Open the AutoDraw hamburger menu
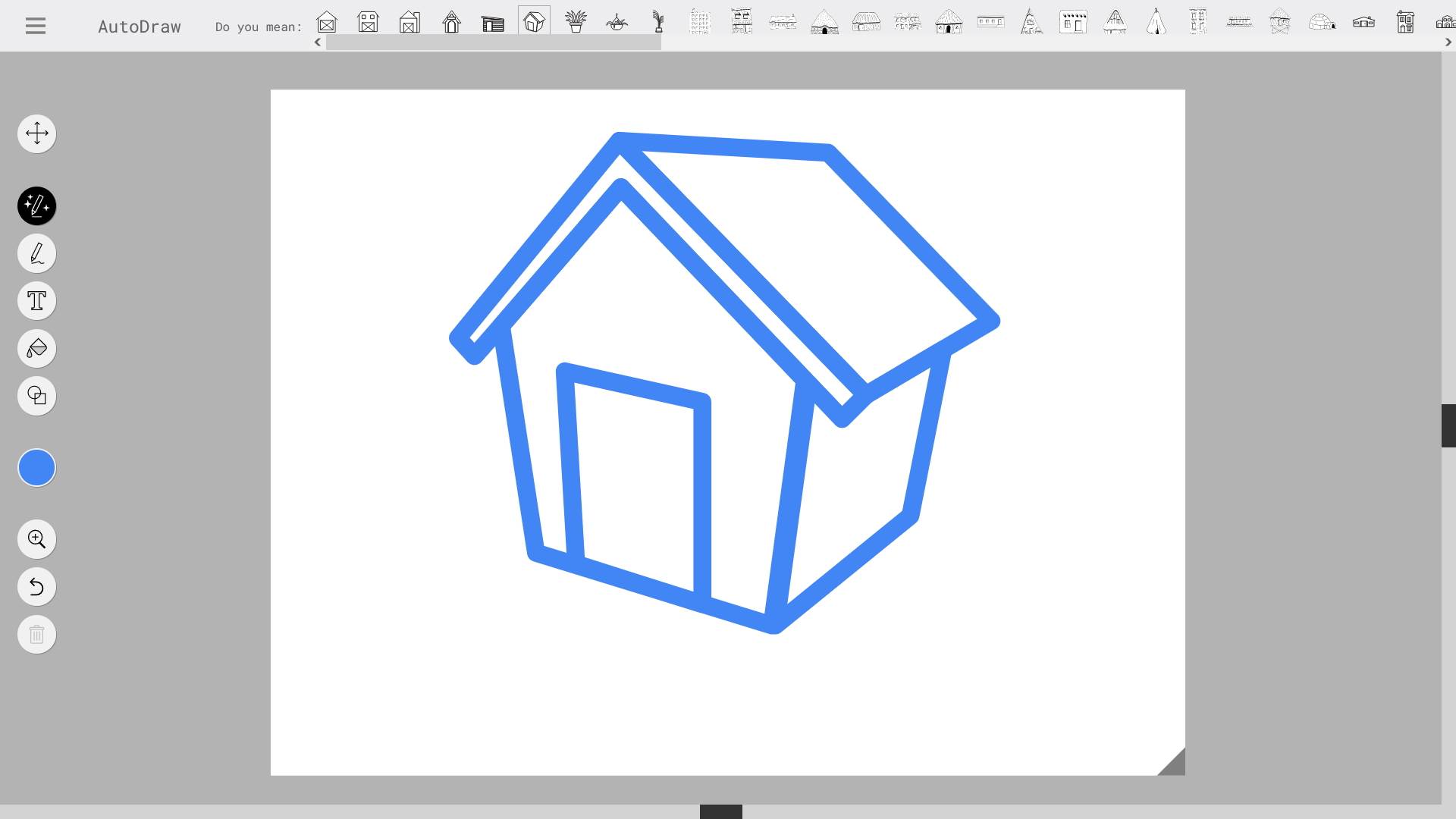This screenshot has height=819, width=1456. click(35, 25)
